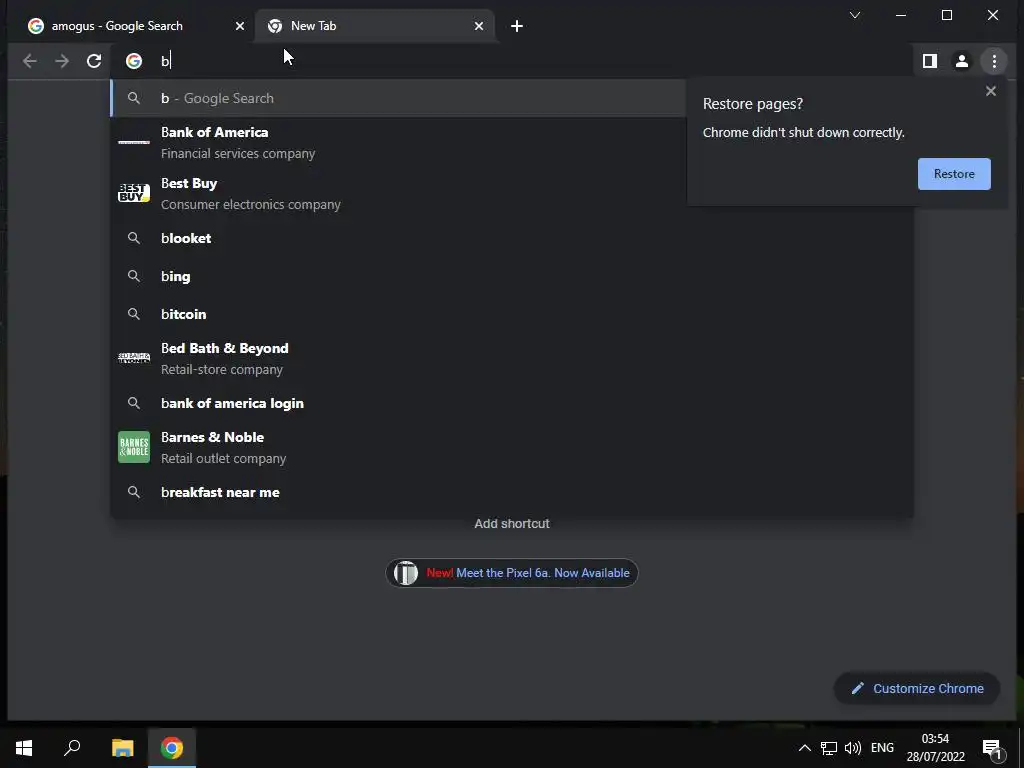Click the ENG language indicator
This screenshot has height=768, width=1024.
(882, 748)
